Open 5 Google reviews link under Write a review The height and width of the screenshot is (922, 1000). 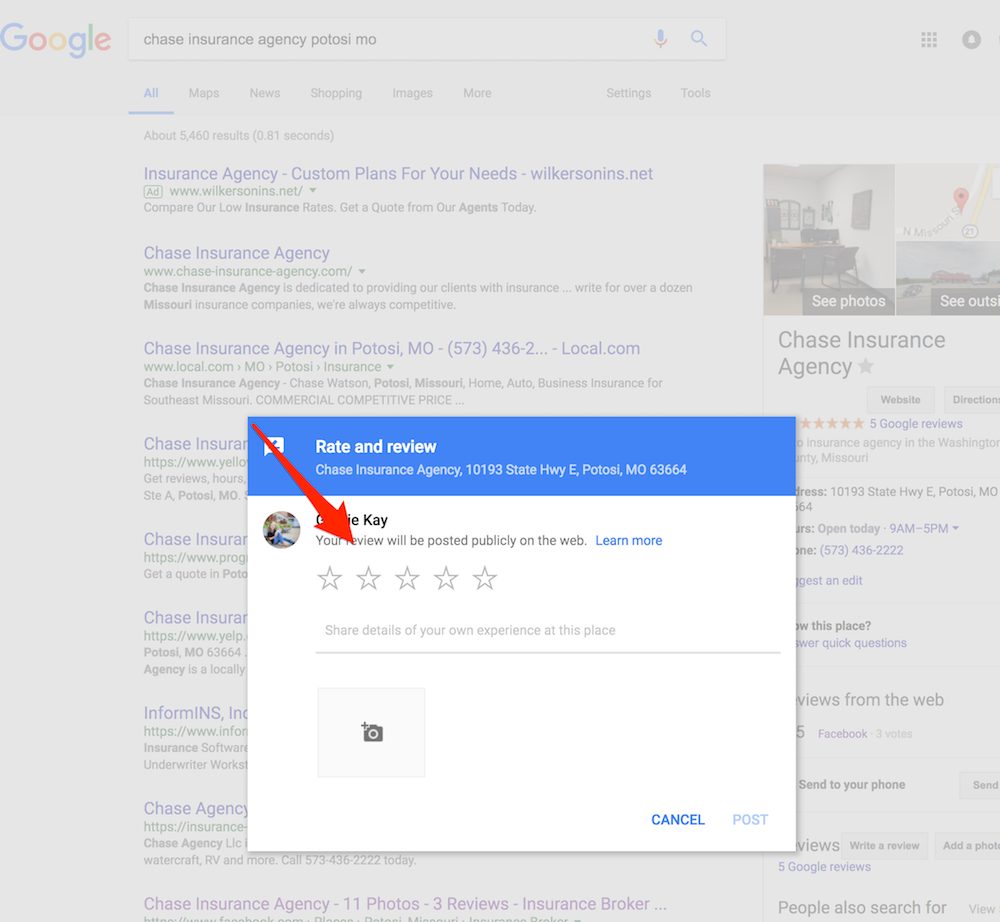pyautogui.click(x=824, y=867)
